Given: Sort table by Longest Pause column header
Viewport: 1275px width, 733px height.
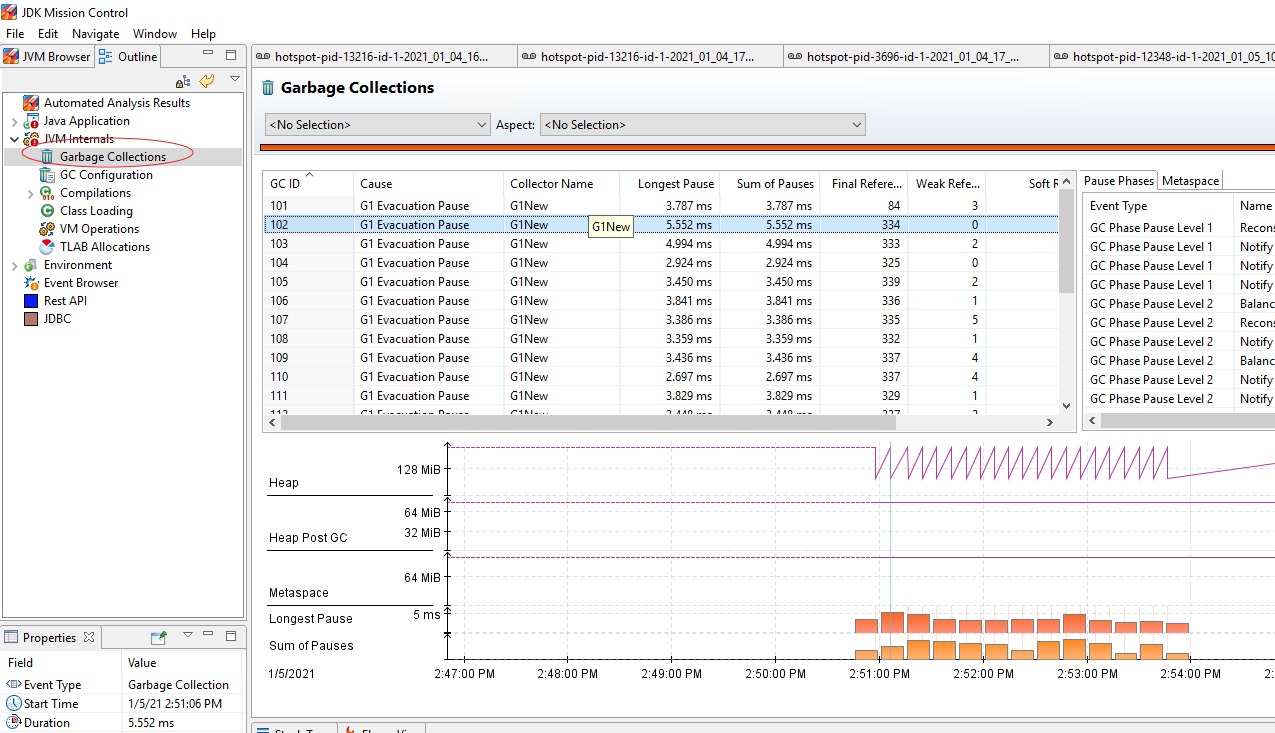Looking at the screenshot, I should point(675,184).
